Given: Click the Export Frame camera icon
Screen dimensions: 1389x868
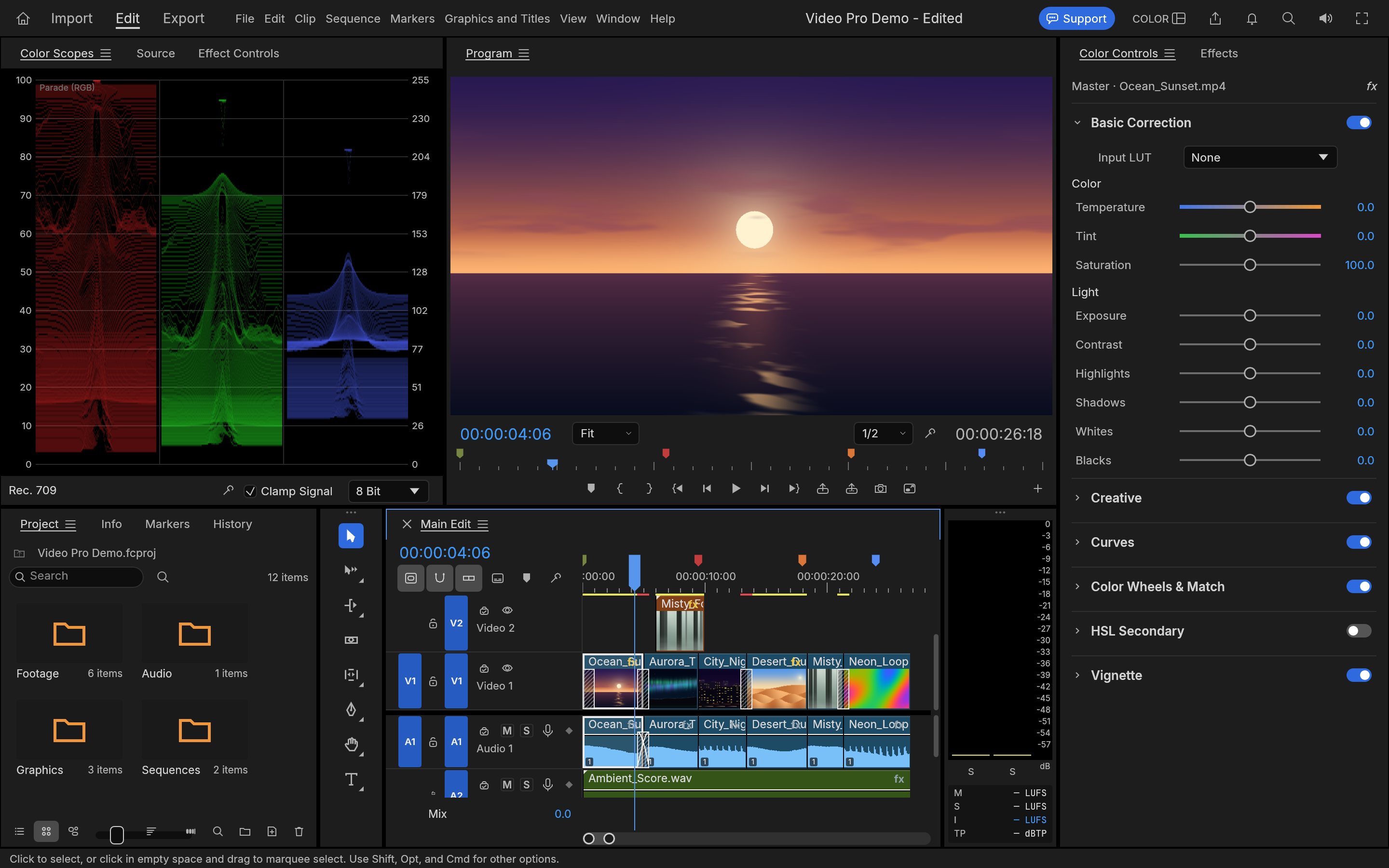Looking at the screenshot, I should [x=881, y=488].
